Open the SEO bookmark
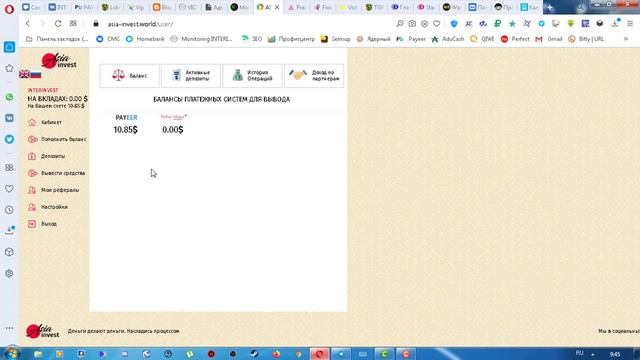640x360 pixels. coord(252,39)
